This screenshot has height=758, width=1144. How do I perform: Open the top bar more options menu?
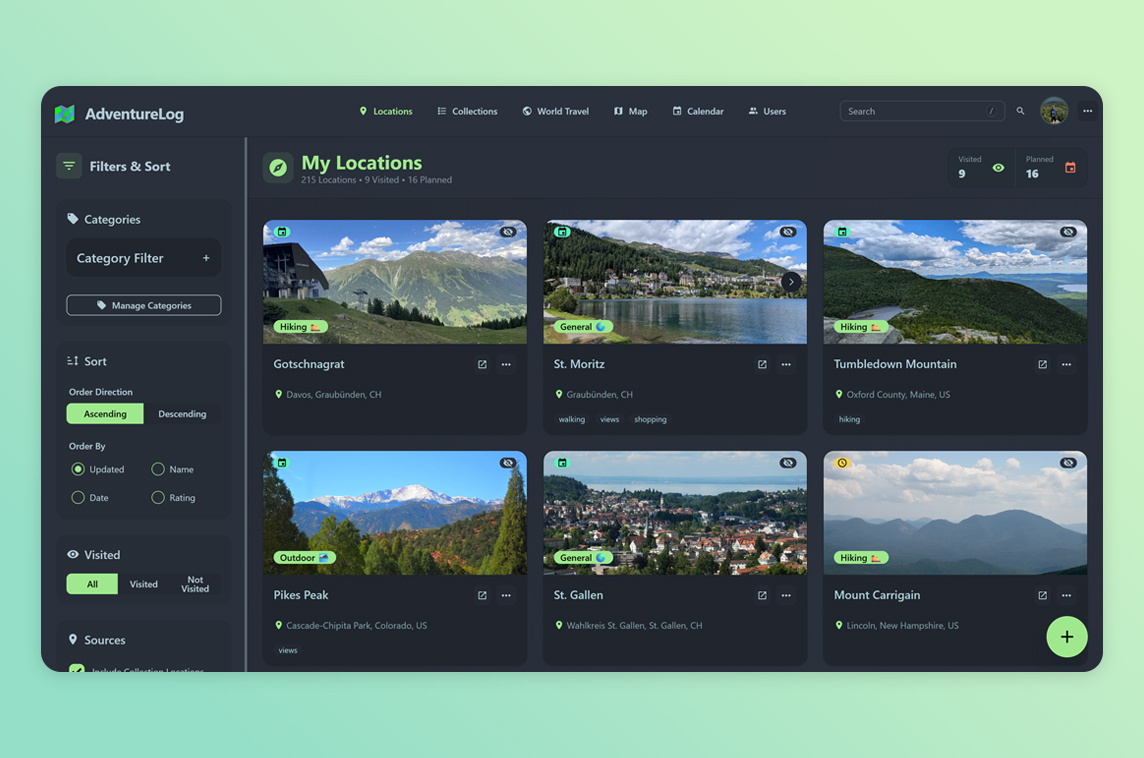pos(1087,111)
